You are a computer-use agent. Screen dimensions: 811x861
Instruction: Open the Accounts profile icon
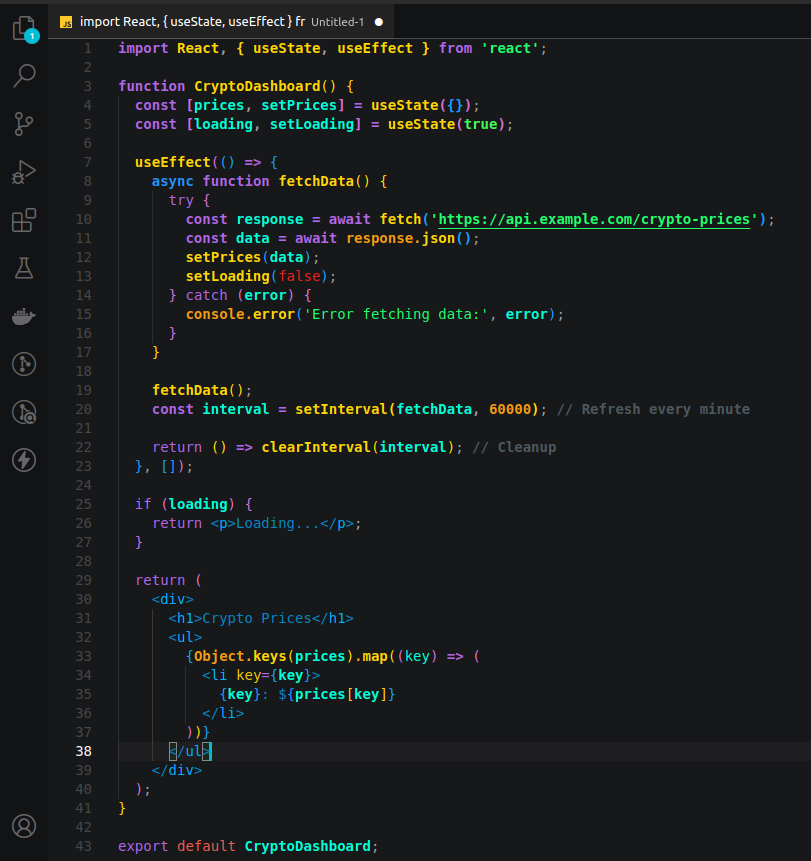point(24,826)
